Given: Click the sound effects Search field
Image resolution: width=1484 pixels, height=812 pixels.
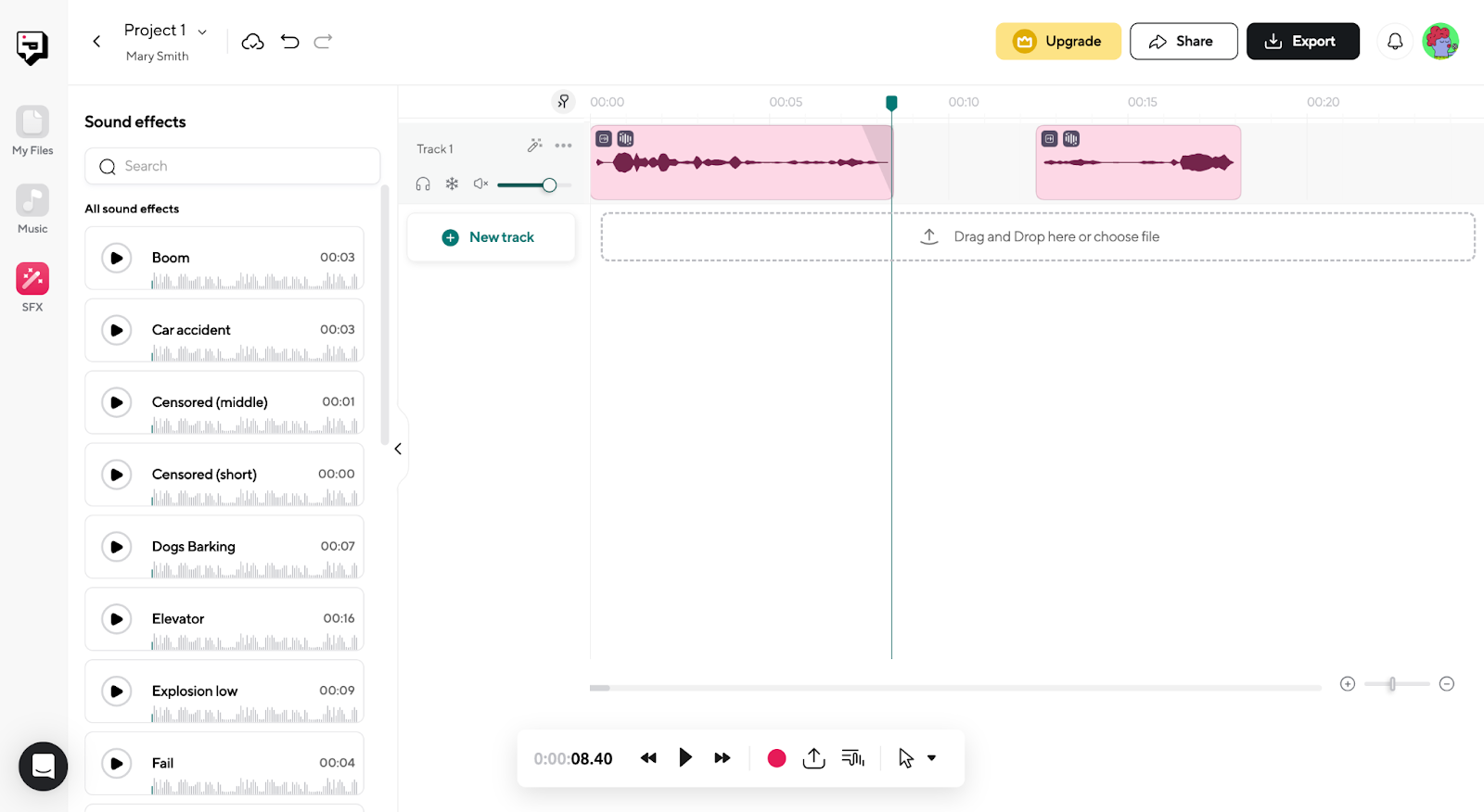Looking at the screenshot, I should pyautogui.click(x=232, y=166).
